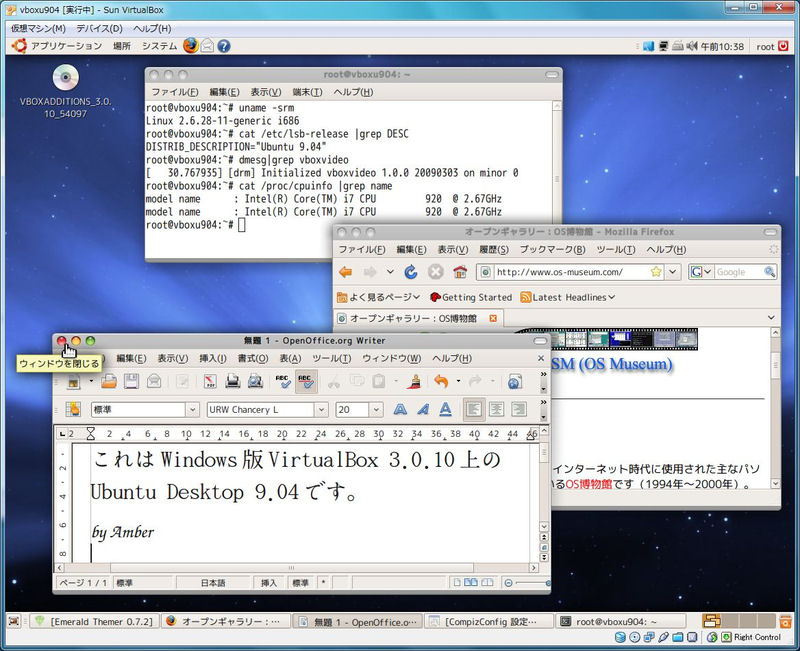Toggle bold formatting in Writer
Viewport: 800px width, 651px height.
point(401,409)
